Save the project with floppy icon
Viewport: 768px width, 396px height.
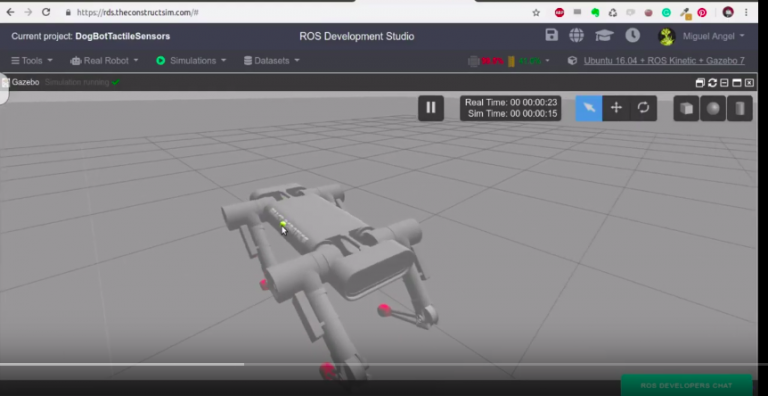(552, 35)
